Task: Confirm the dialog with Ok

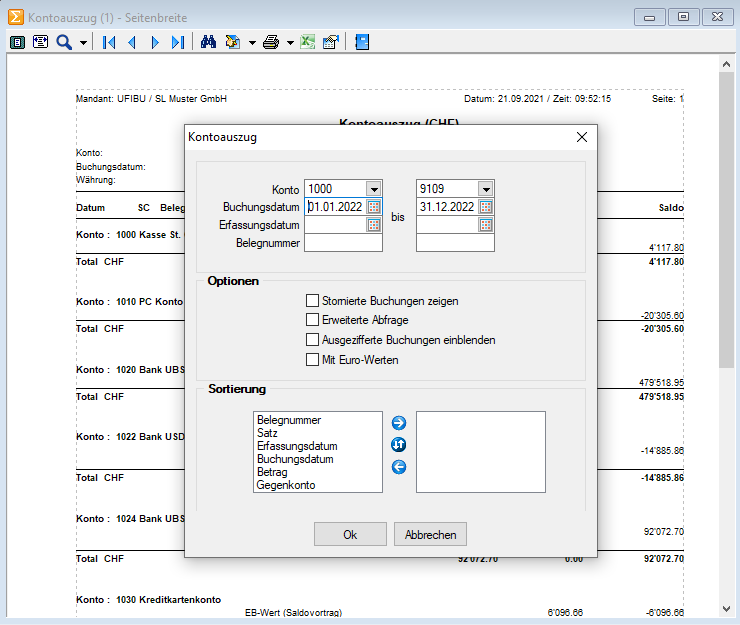Action: click(x=350, y=534)
